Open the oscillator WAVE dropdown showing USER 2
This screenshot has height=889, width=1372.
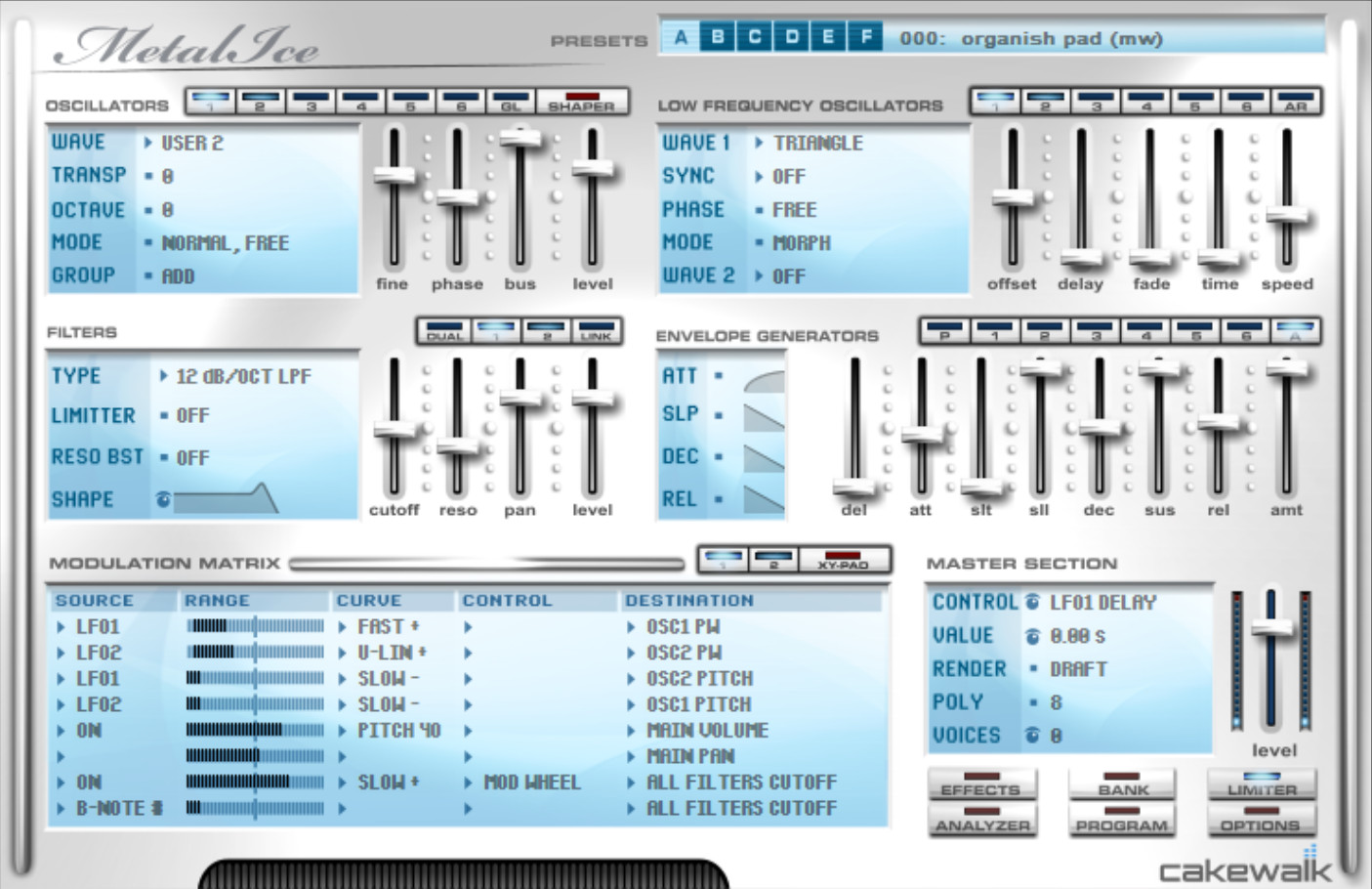click(186, 143)
